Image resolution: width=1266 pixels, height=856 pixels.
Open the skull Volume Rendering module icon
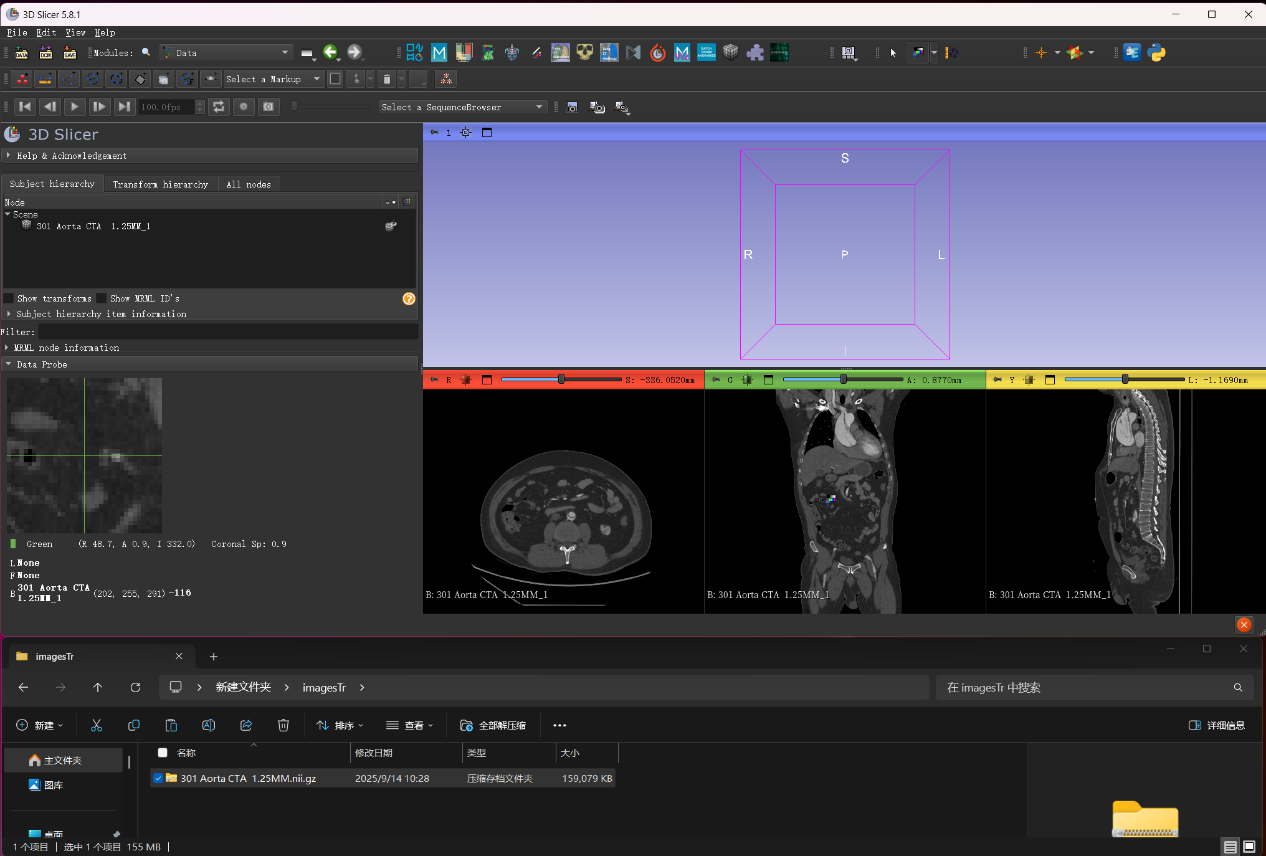[x=585, y=52]
